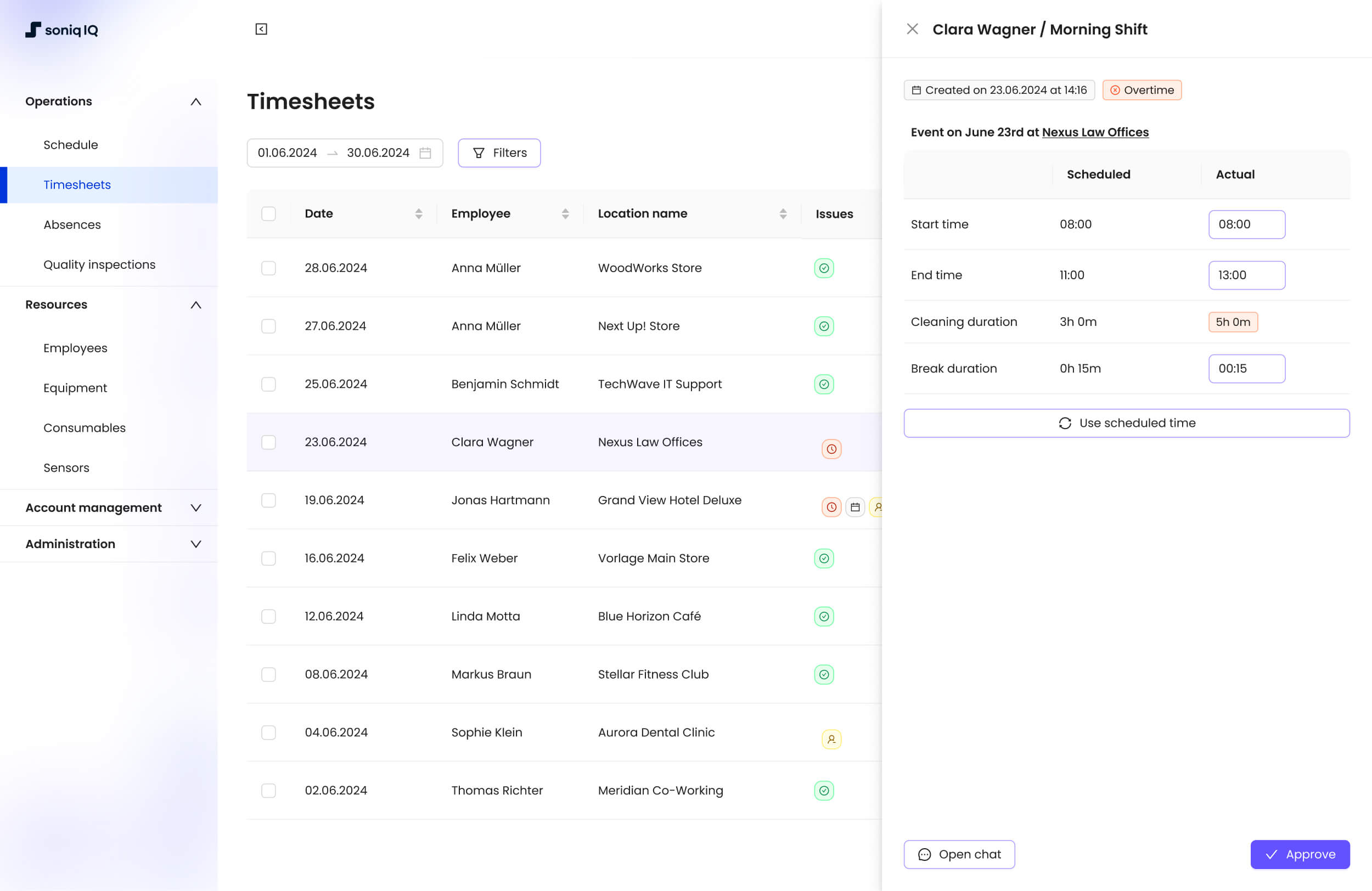Click the 5h 0m cleaning duration badge

[1233, 322]
